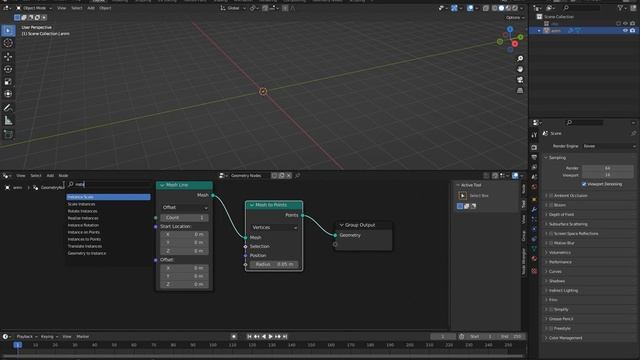Toggle camera view icon in viewport

click(520, 80)
